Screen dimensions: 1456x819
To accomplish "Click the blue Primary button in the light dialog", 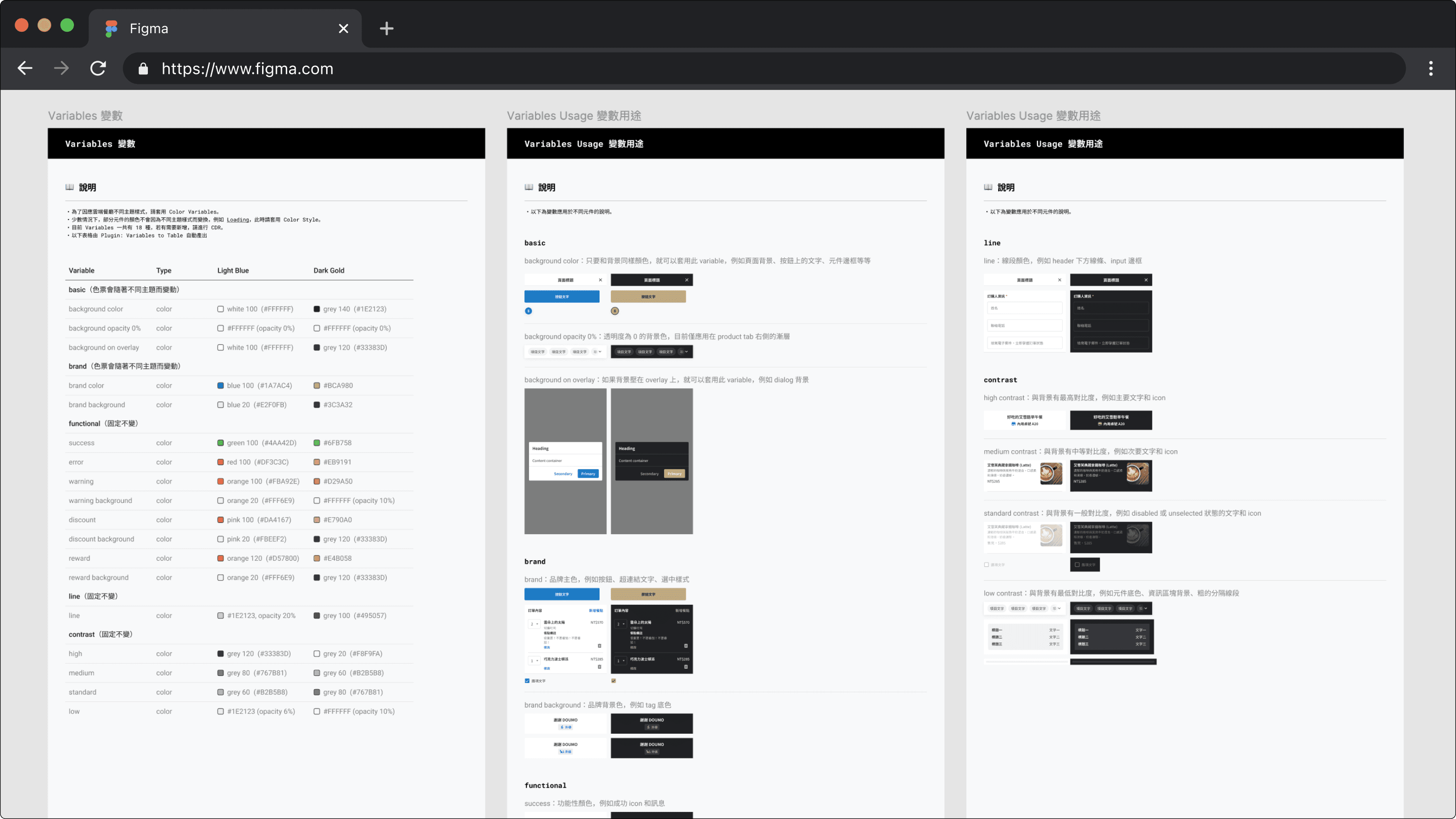I will tap(588, 473).
